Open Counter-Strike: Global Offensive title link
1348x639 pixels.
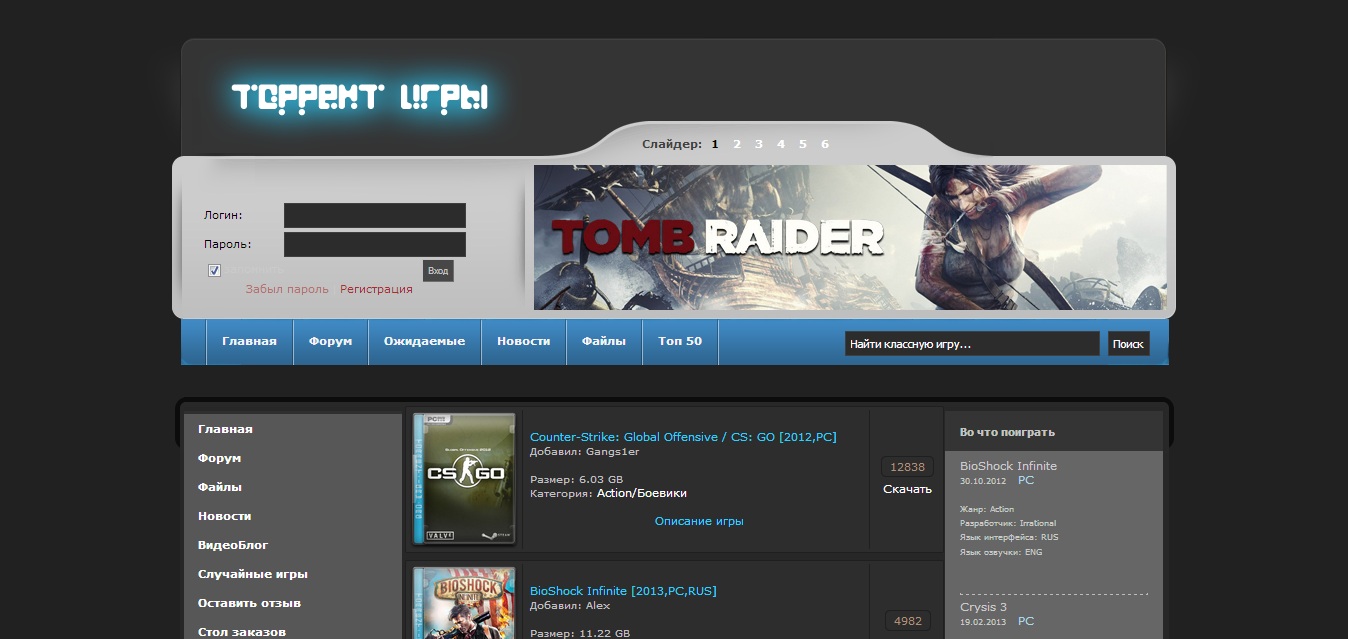click(x=683, y=437)
